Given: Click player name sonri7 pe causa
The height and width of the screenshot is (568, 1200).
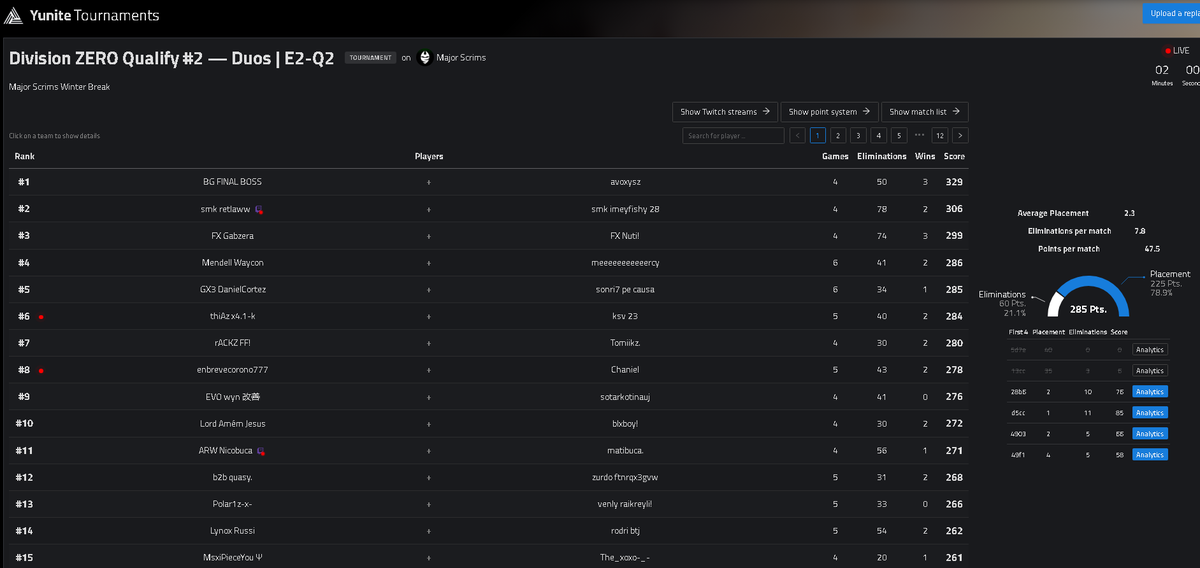Looking at the screenshot, I should pos(625,290).
